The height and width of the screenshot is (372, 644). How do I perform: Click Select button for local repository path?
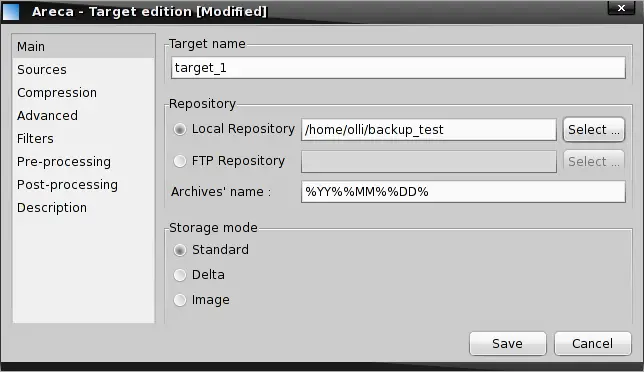point(594,130)
